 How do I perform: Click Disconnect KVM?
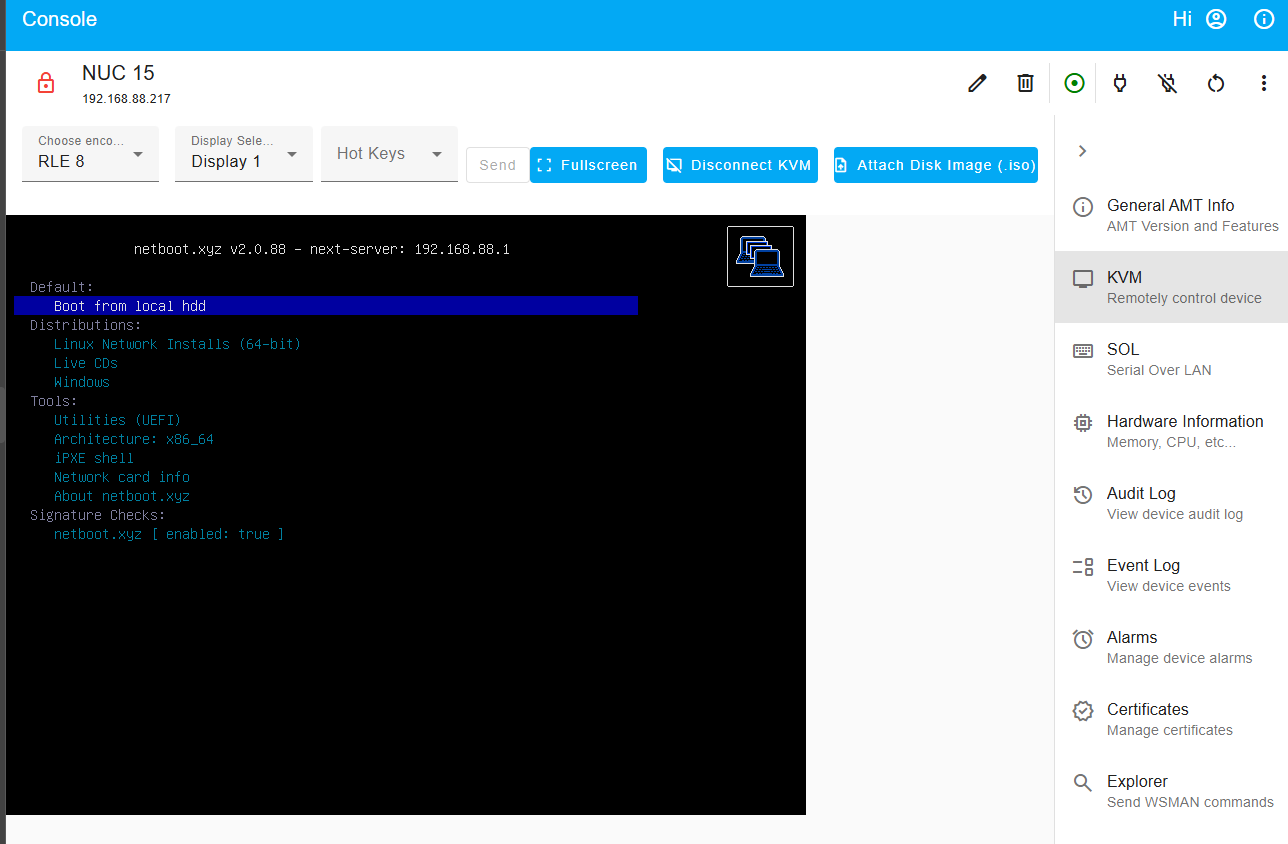click(739, 165)
